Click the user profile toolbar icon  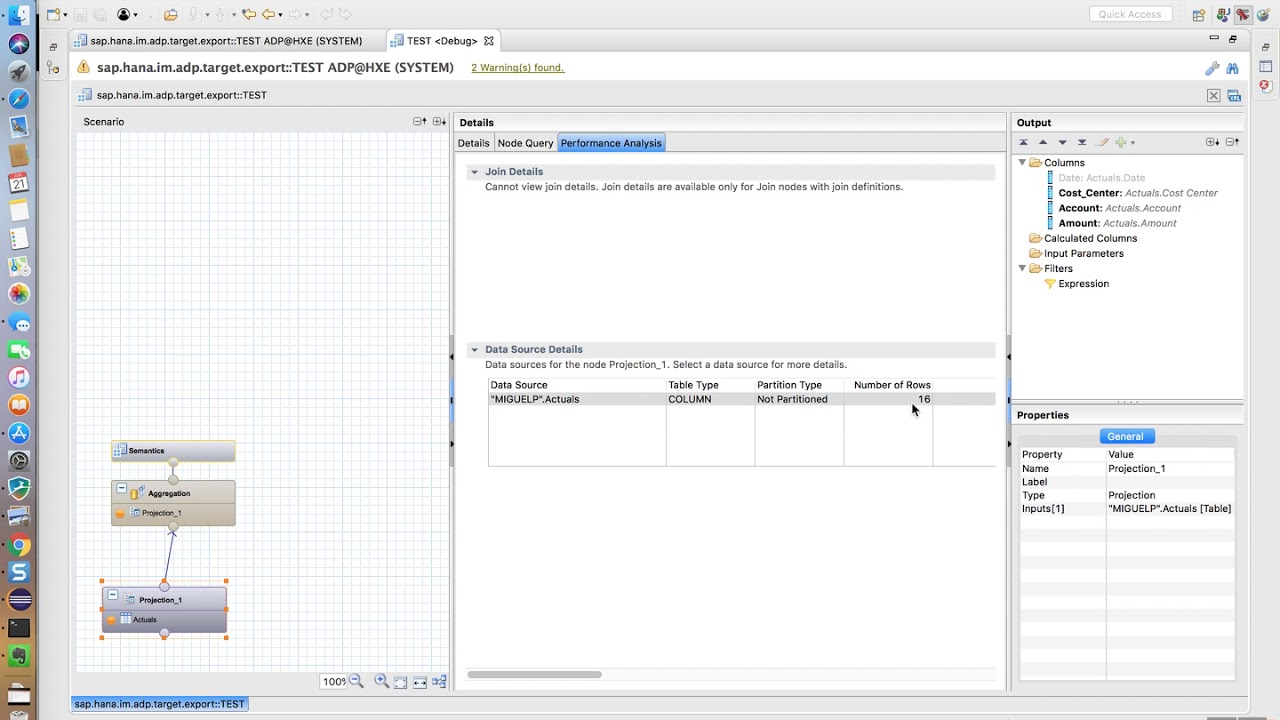(x=123, y=15)
